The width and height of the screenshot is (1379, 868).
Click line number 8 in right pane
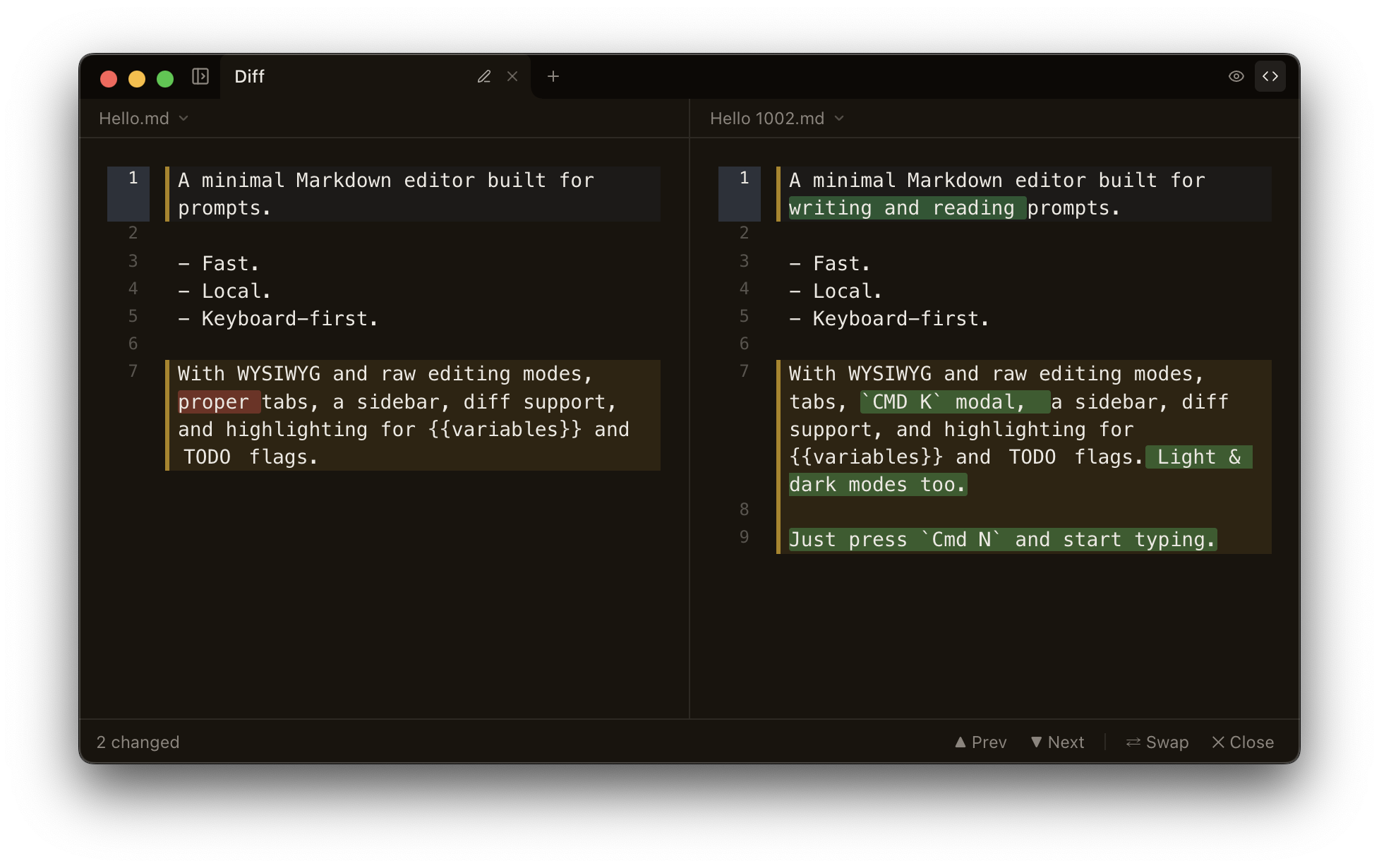coord(744,510)
